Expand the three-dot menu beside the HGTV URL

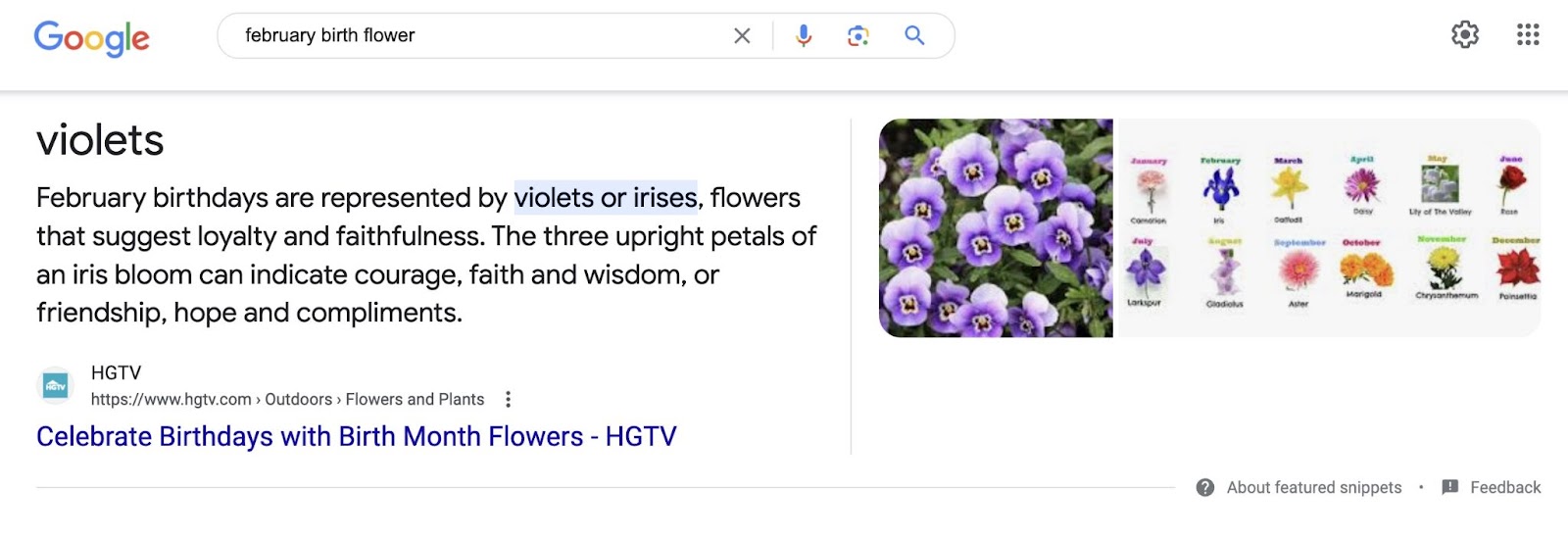point(508,400)
